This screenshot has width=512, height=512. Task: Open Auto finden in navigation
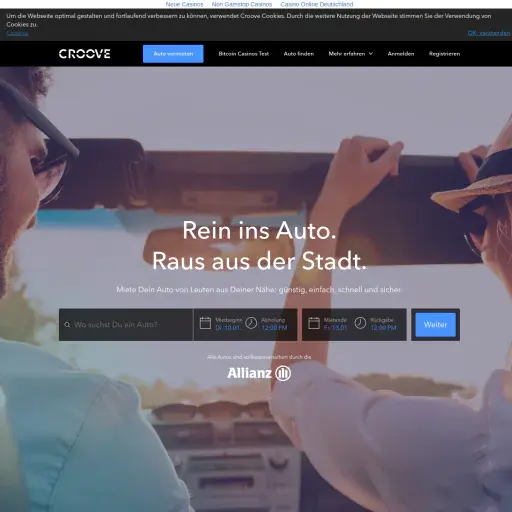point(299,54)
